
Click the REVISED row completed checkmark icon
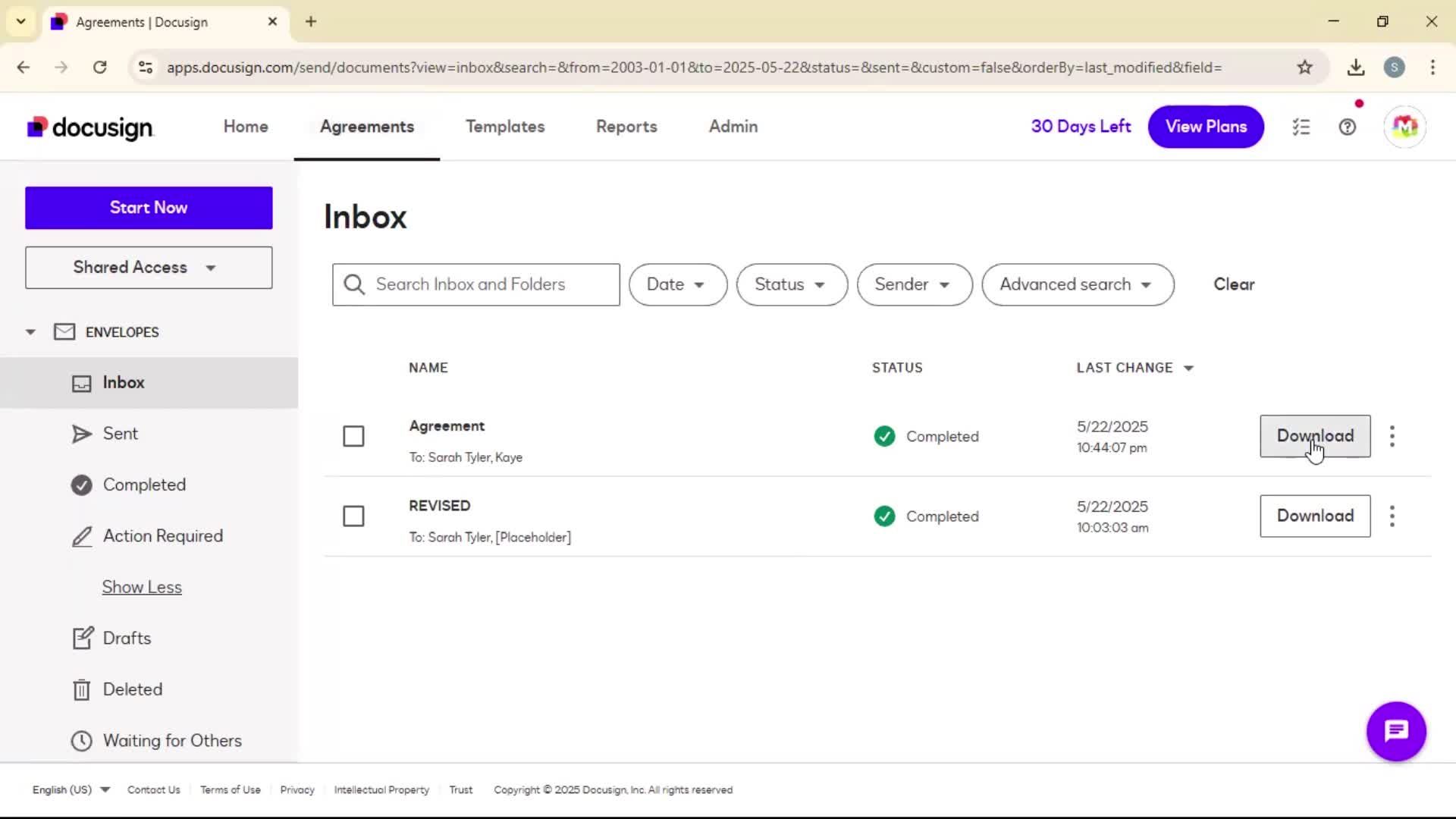(x=884, y=516)
